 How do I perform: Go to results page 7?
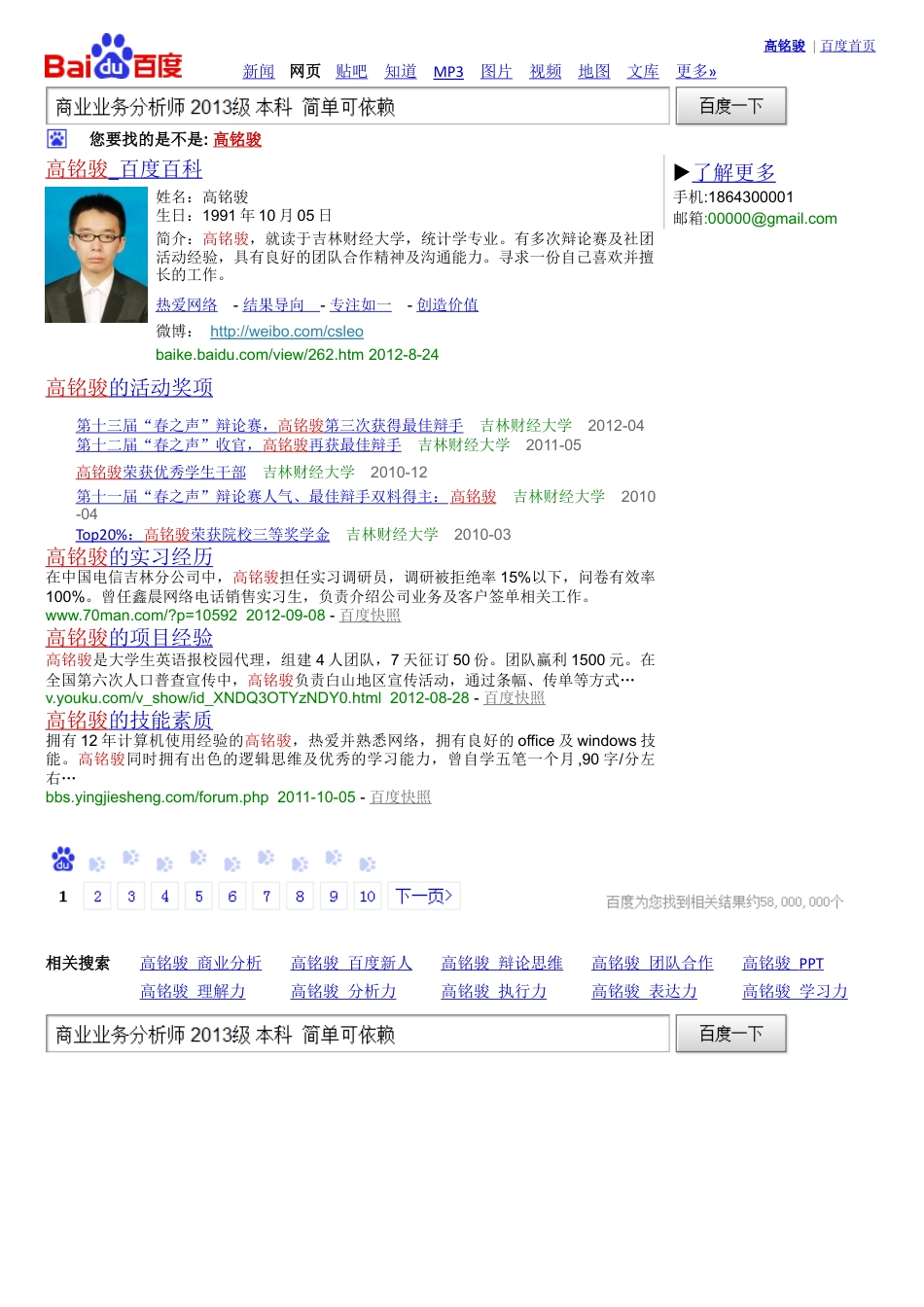pyautogui.click(x=267, y=896)
